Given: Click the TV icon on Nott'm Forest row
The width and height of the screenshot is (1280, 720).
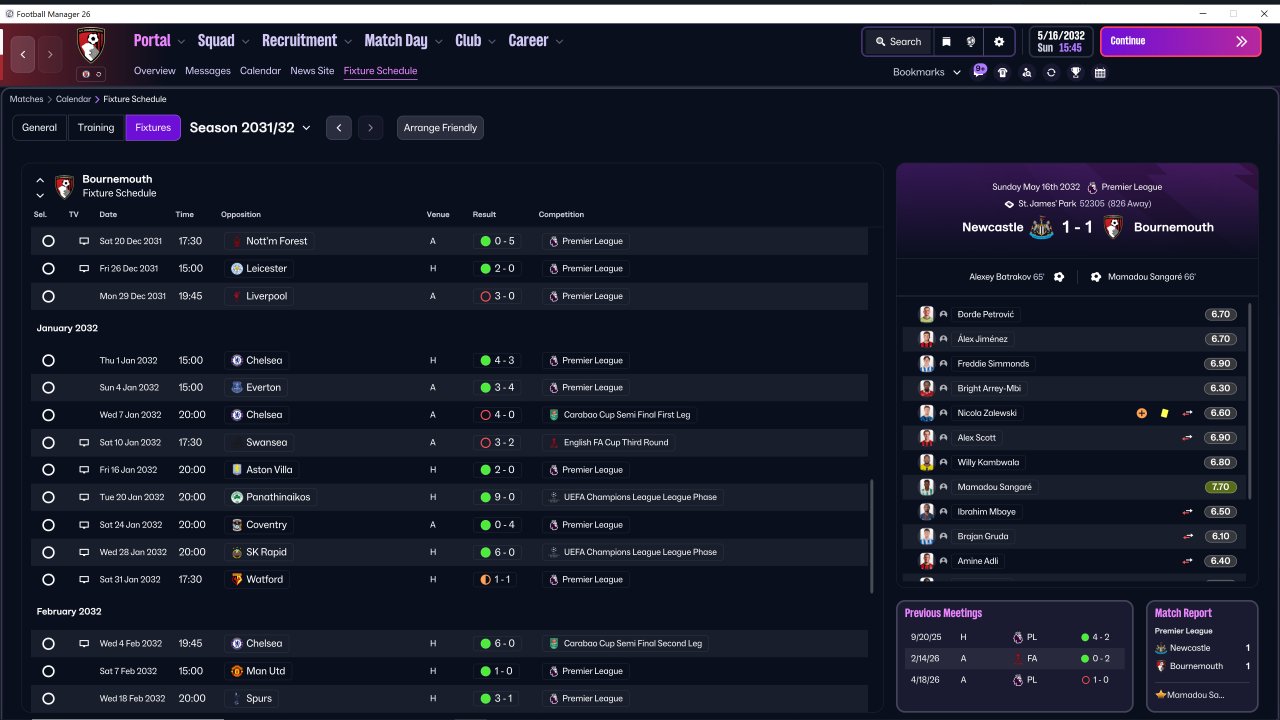Looking at the screenshot, I should [x=84, y=241].
